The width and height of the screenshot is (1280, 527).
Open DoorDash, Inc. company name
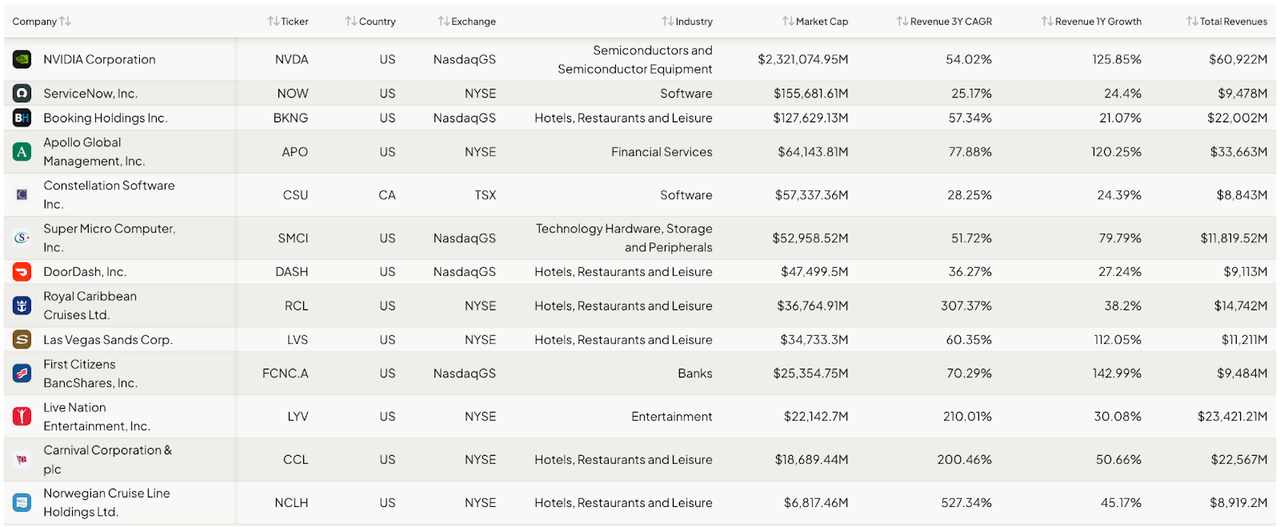[85, 272]
